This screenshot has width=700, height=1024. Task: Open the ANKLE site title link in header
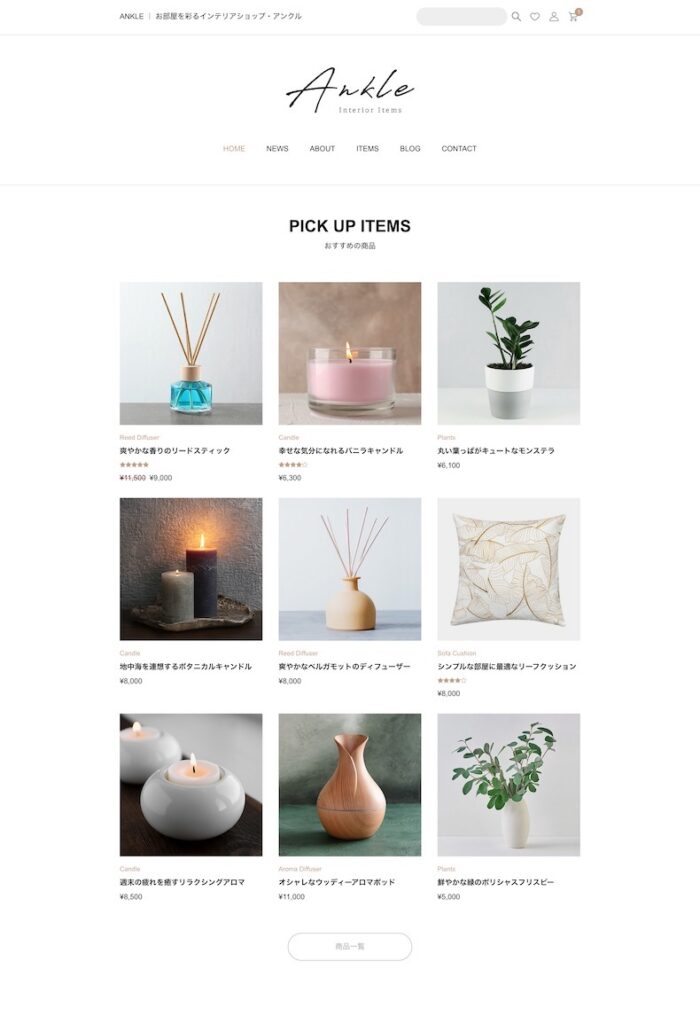click(x=131, y=16)
